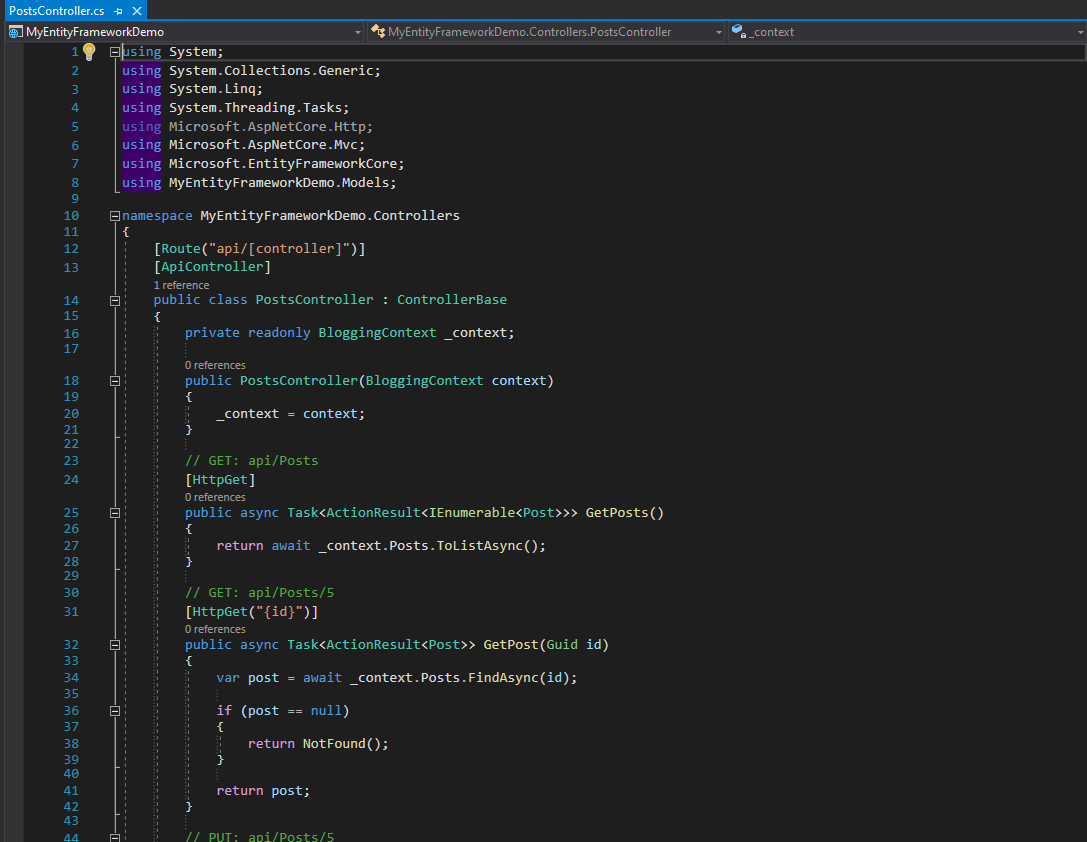Click 'NotFound' on line 38

tap(334, 744)
